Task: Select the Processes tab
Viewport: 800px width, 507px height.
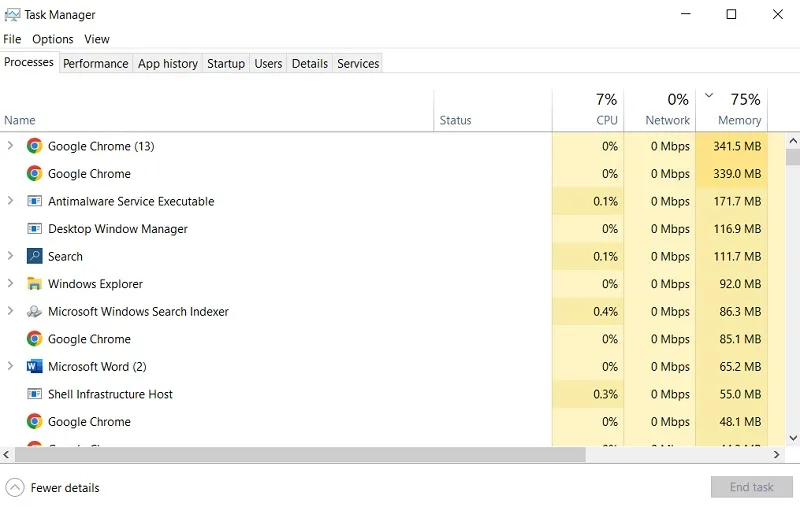Action: click(29, 62)
